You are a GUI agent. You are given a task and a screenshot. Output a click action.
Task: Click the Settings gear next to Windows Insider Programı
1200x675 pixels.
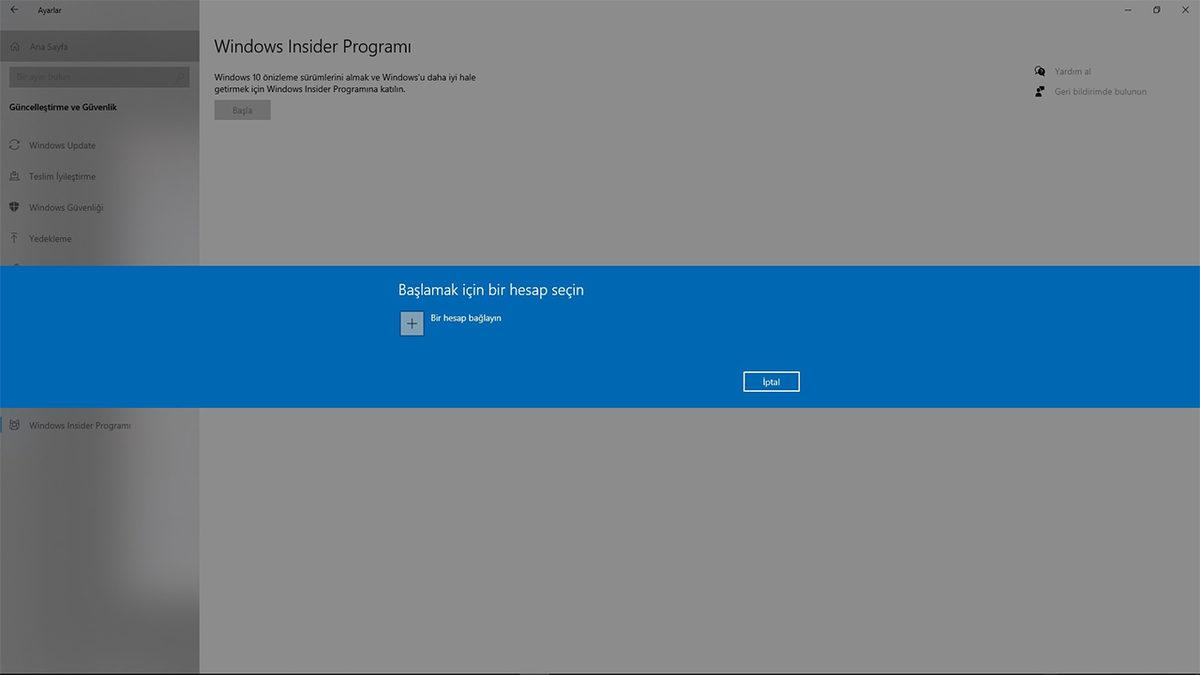(14, 425)
